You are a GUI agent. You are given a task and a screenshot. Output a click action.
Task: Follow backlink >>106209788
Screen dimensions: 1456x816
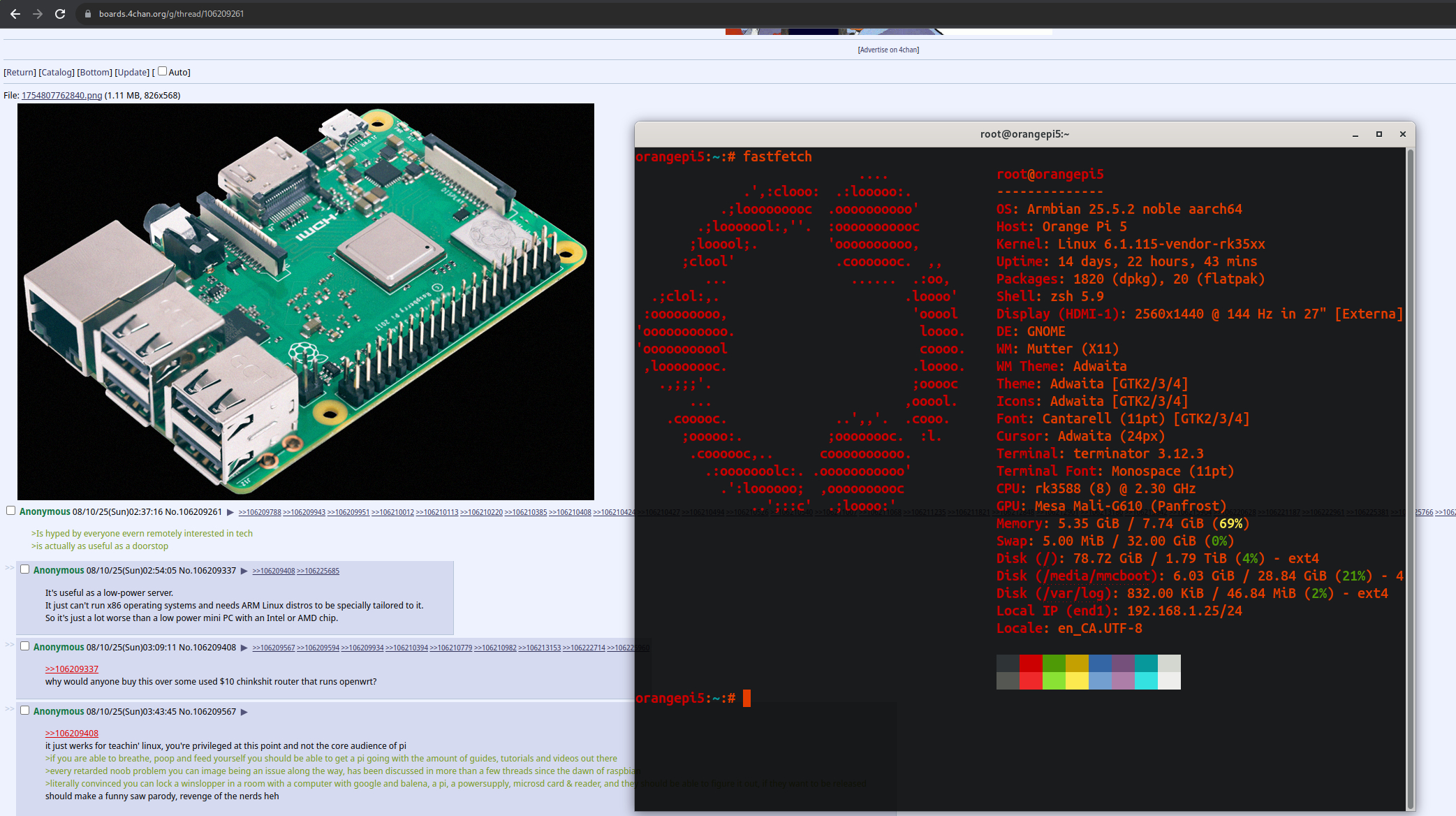point(260,513)
